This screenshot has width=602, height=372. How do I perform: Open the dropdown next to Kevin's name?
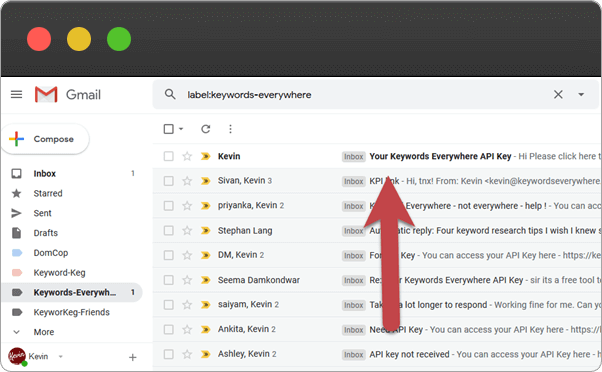[x=60, y=357]
